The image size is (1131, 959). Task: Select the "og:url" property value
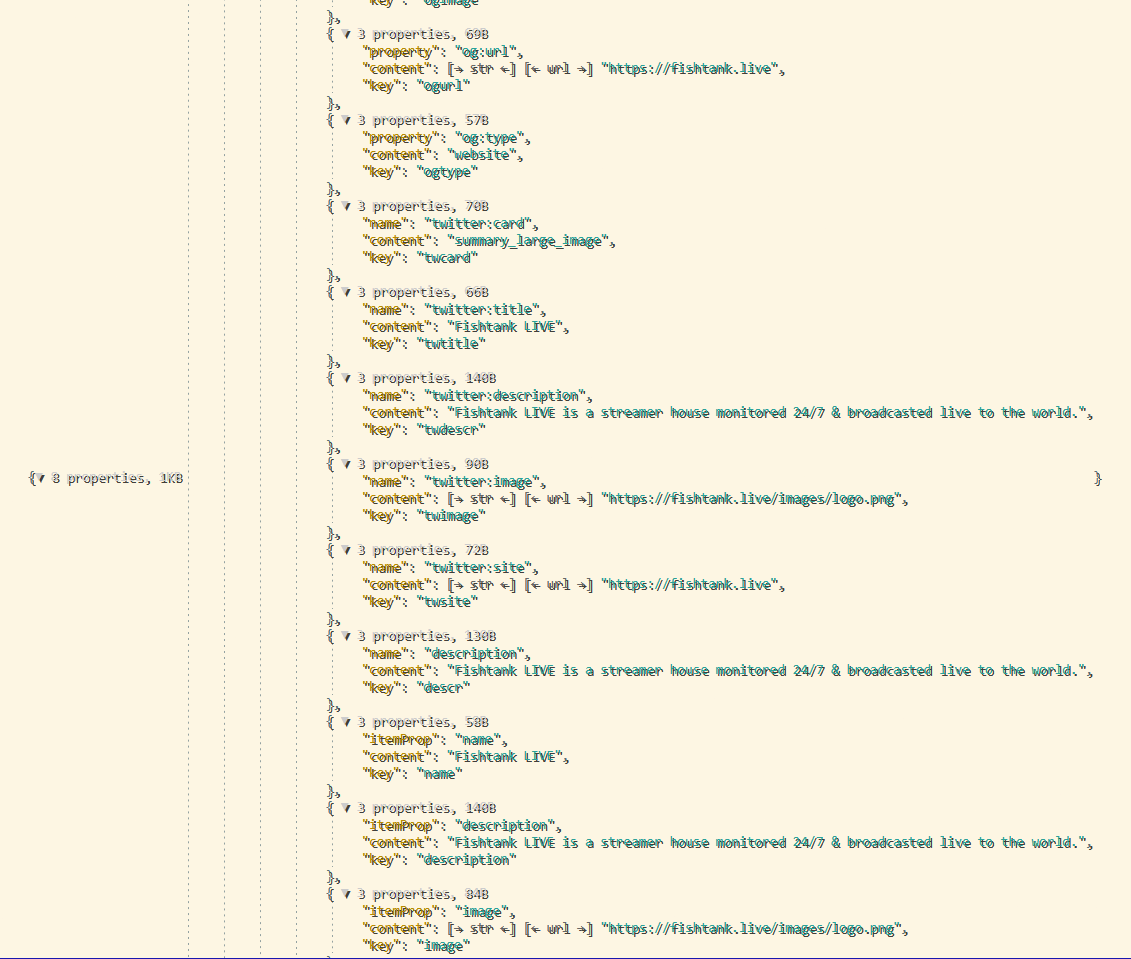(x=485, y=52)
